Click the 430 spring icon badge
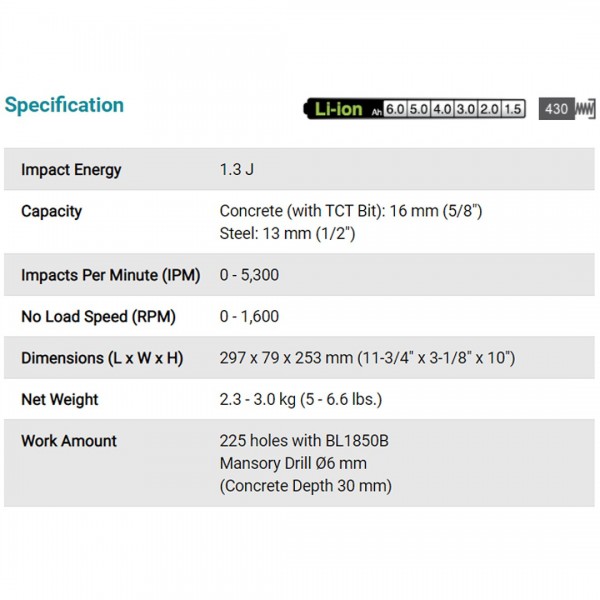Viewport: 600px width, 600px height. [567, 109]
